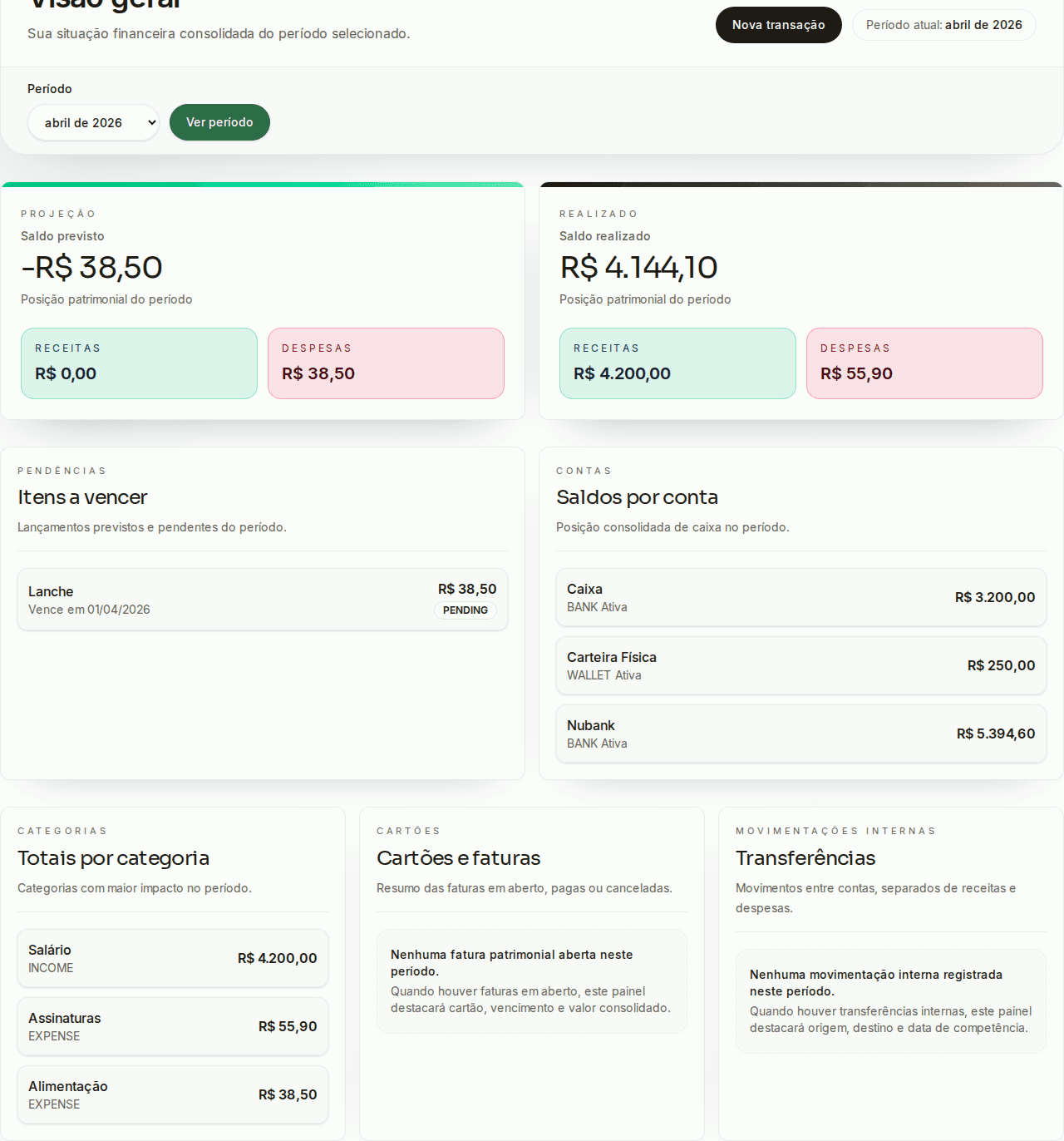Click Despesas R$ 55,90 under Realizado
This screenshot has width=1064, height=1141.
[x=924, y=363]
